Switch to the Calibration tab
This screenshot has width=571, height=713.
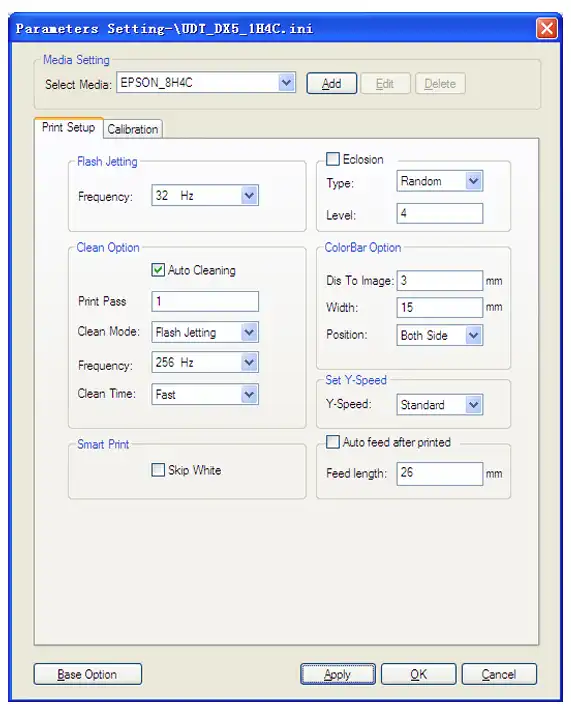pos(133,129)
